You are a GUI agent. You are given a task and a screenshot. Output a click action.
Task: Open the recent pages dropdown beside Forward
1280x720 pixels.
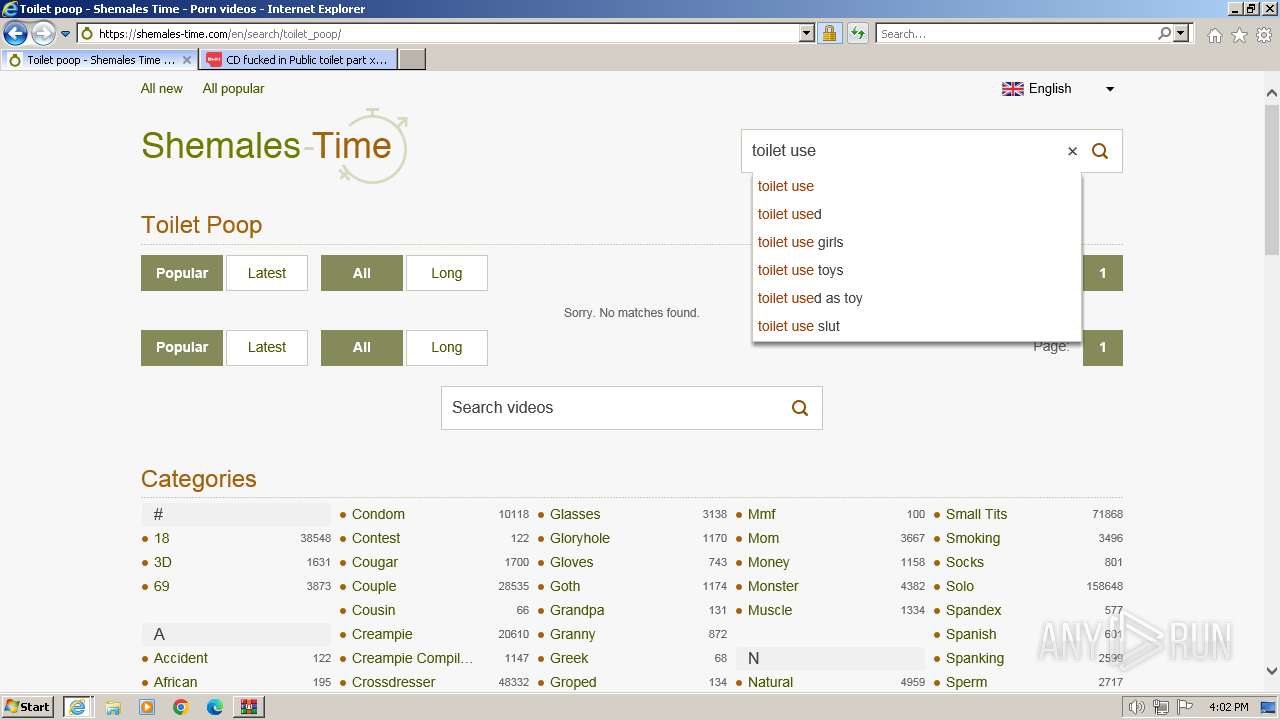pos(65,34)
